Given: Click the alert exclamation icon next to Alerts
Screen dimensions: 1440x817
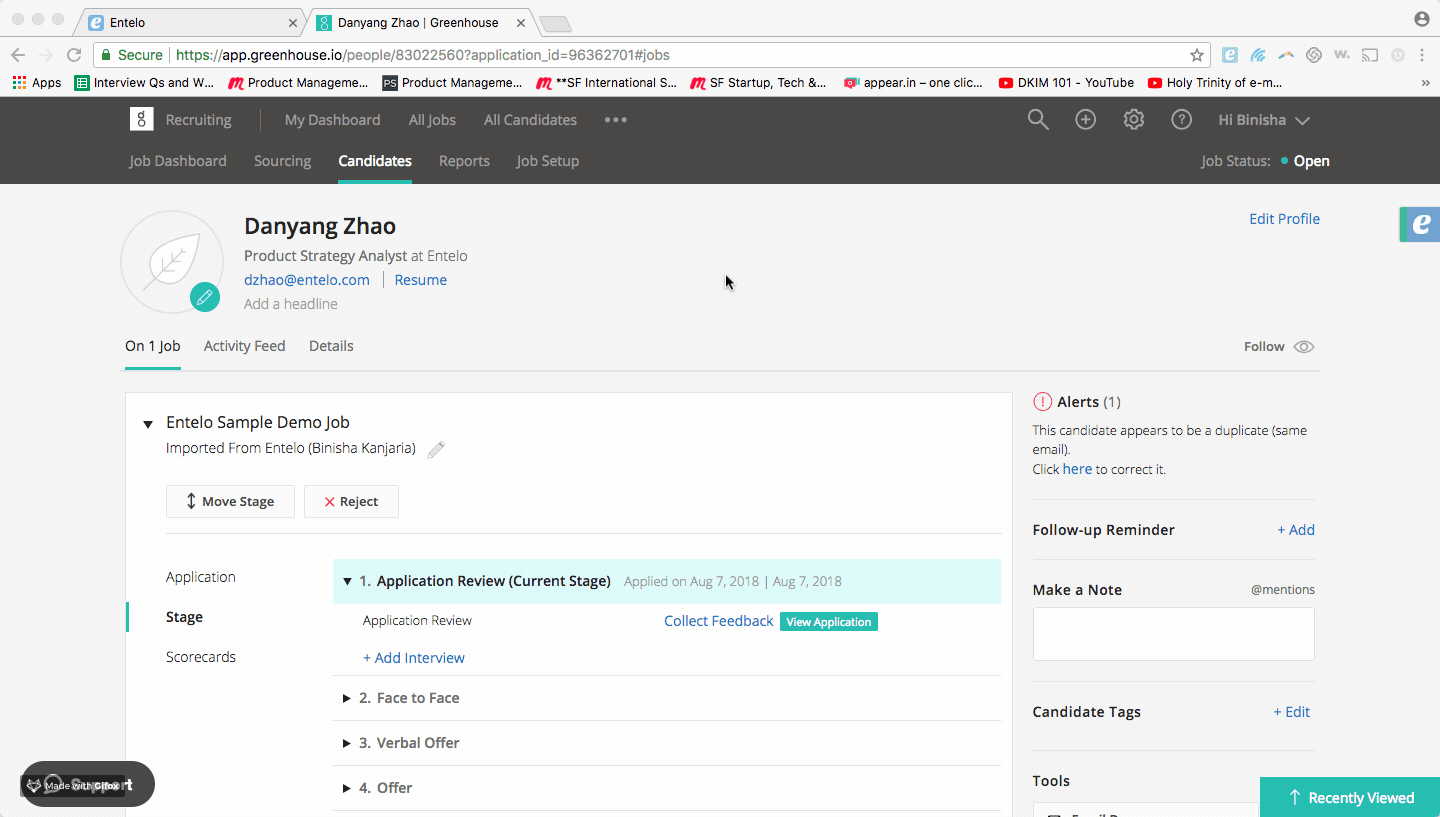Looking at the screenshot, I should pos(1042,402).
